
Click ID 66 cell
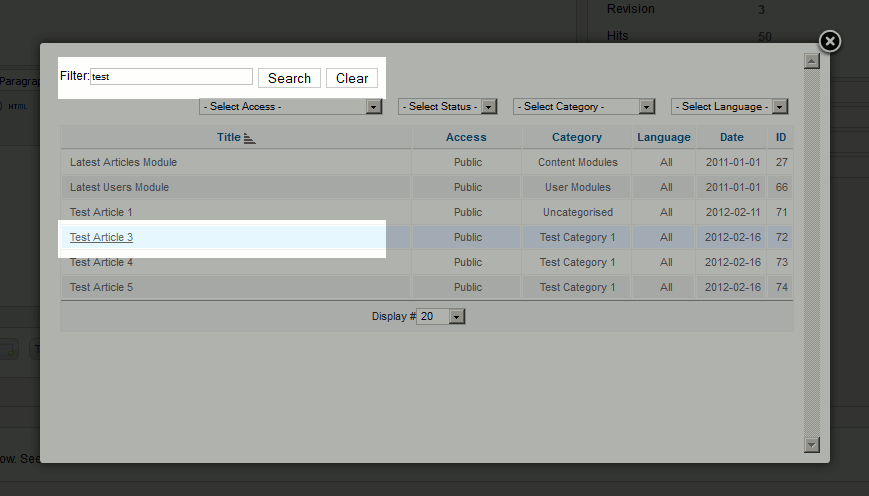(781, 187)
